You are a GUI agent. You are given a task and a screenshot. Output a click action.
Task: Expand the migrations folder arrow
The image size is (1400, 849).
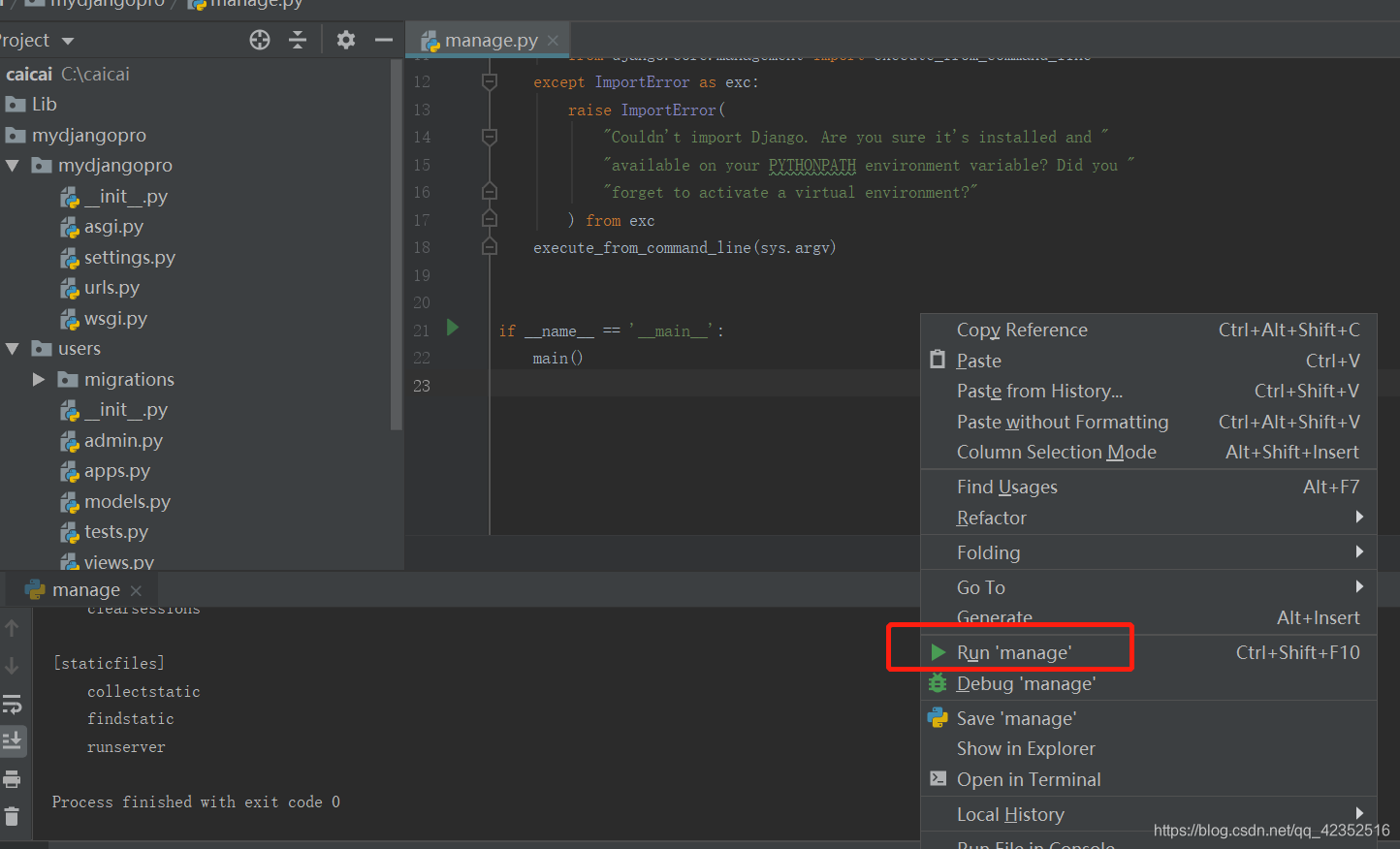tap(39, 380)
